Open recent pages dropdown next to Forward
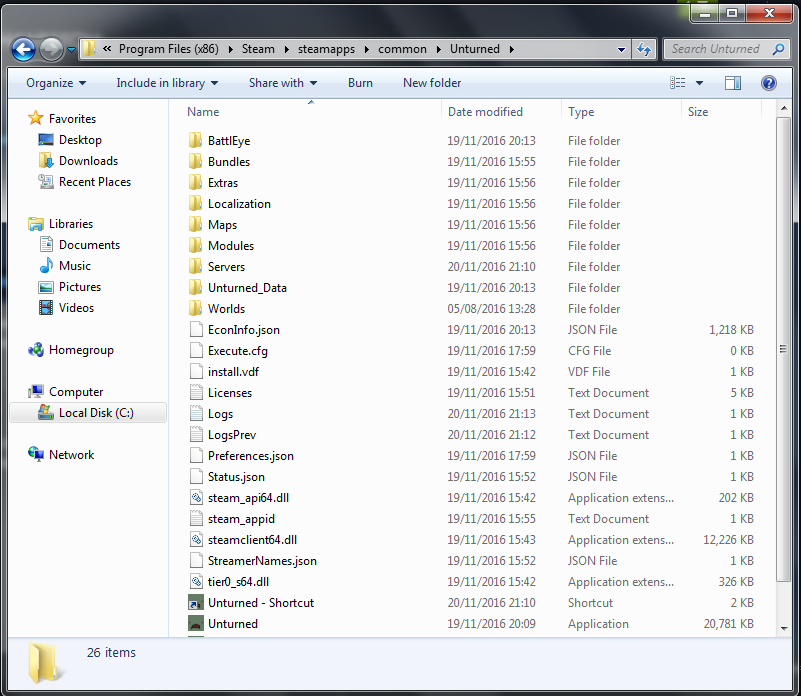 click(x=72, y=50)
